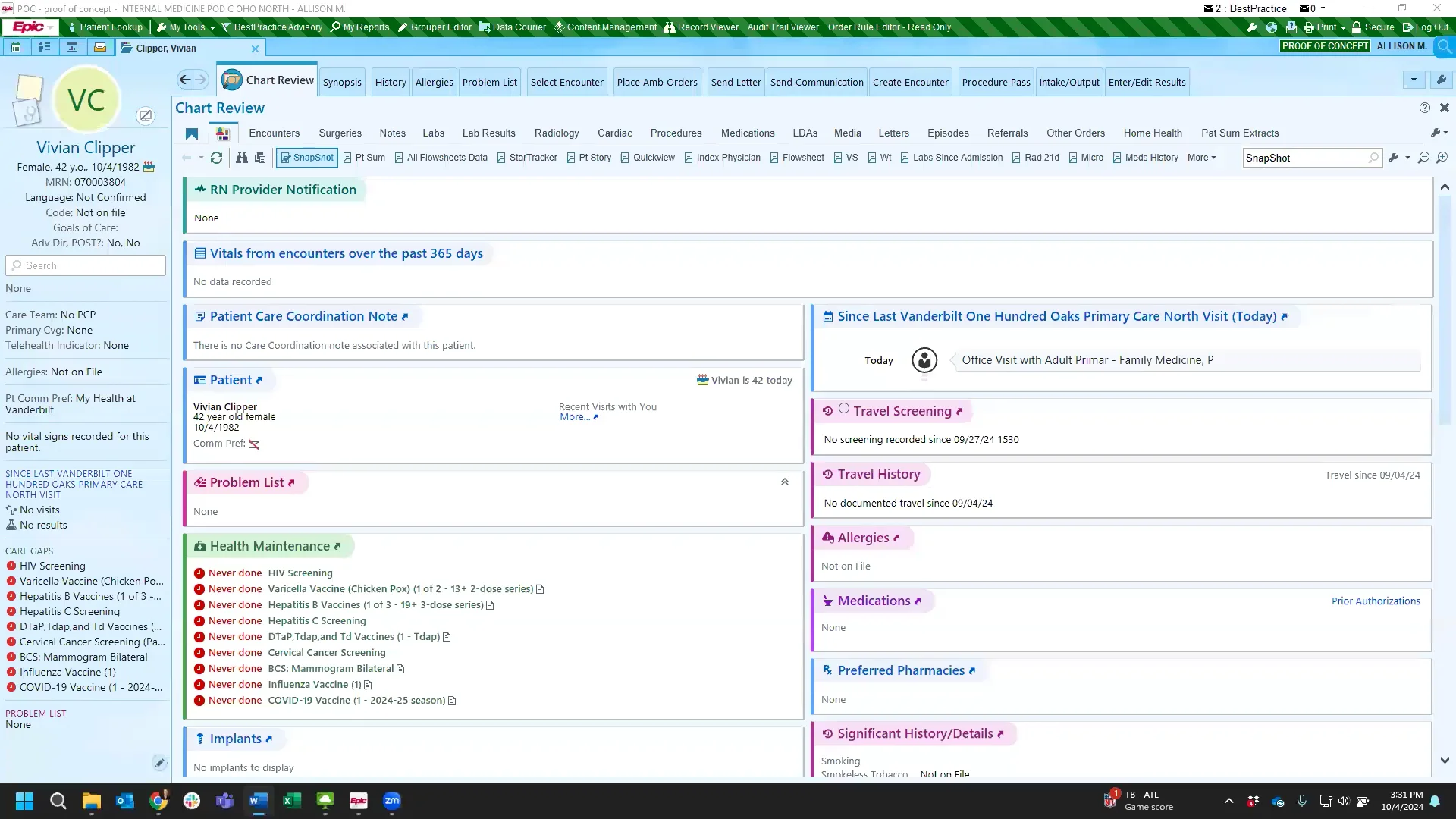The image size is (1456, 819).
Task: Click the zoom-out magnifier beside SnapShot search
Action: pyautogui.click(x=1423, y=158)
